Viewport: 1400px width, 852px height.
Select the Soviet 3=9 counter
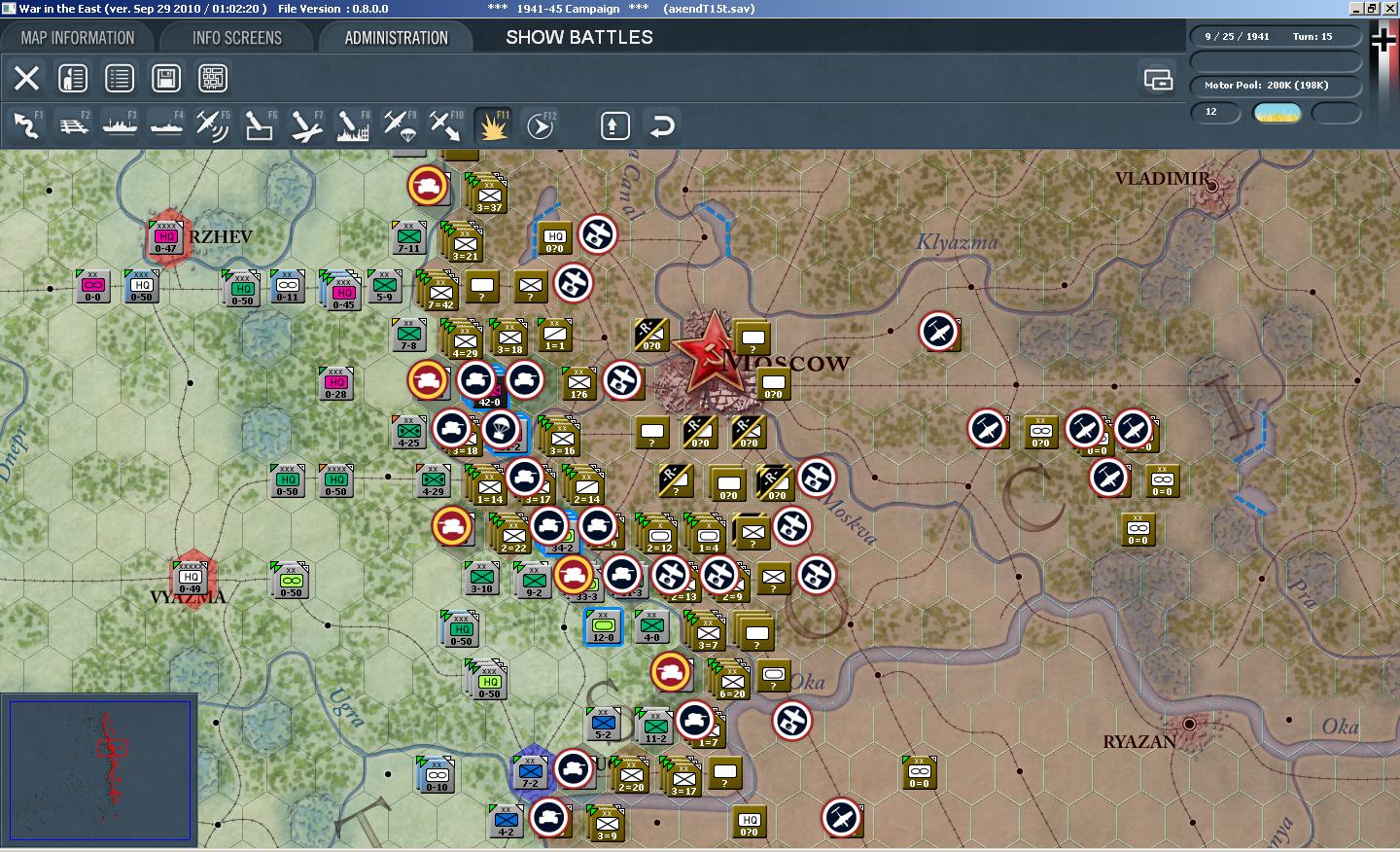pyautogui.click(x=607, y=826)
